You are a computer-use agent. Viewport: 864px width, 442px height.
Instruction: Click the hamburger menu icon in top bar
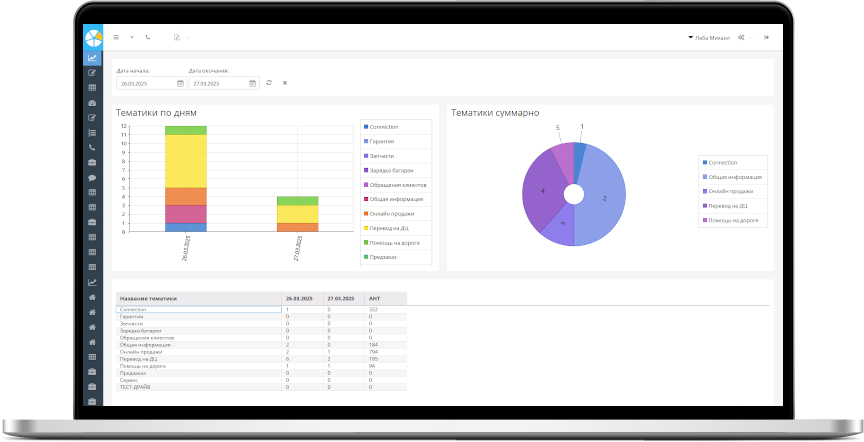pos(116,37)
